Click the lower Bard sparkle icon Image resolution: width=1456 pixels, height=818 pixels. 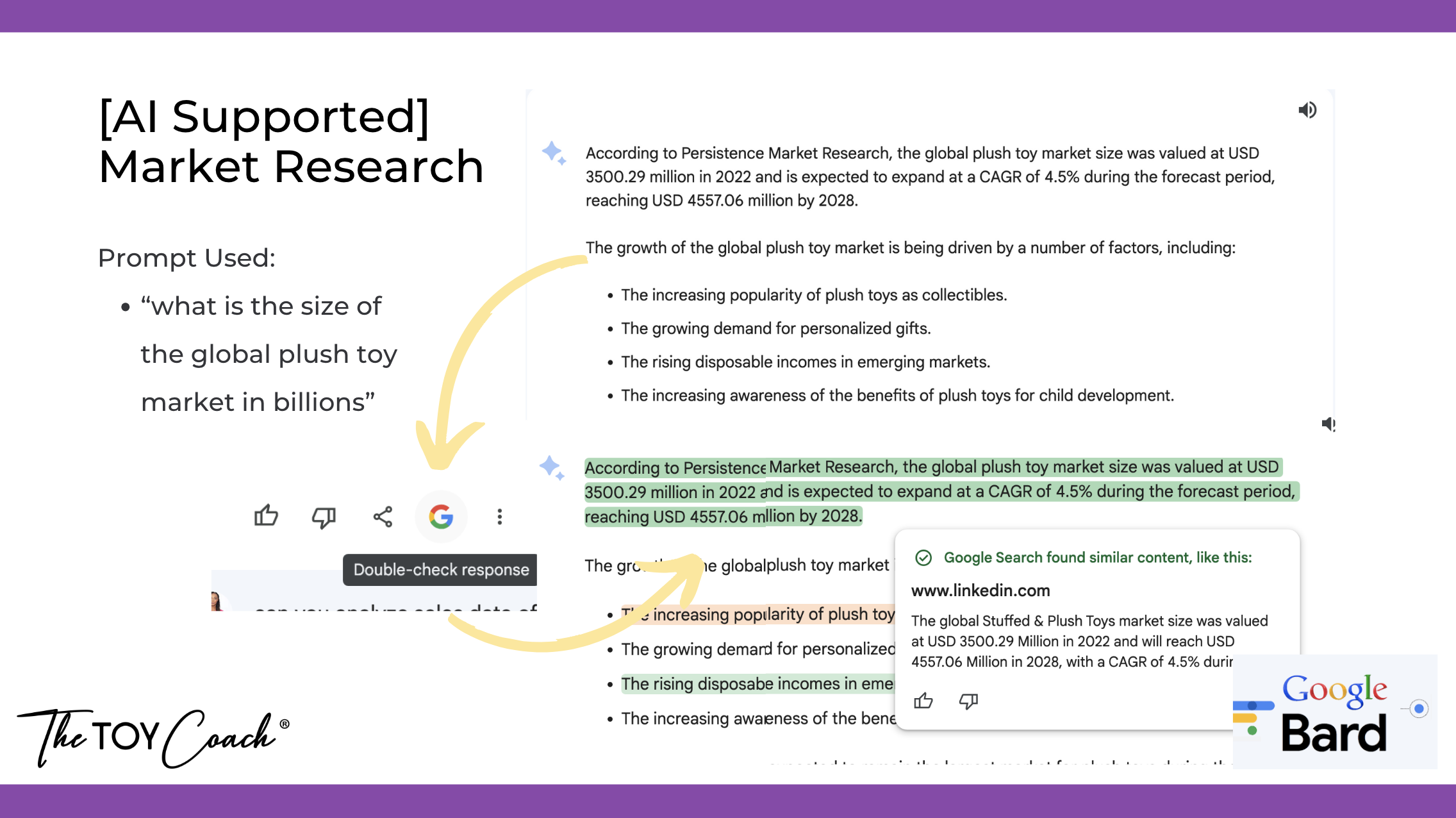[x=552, y=467]
